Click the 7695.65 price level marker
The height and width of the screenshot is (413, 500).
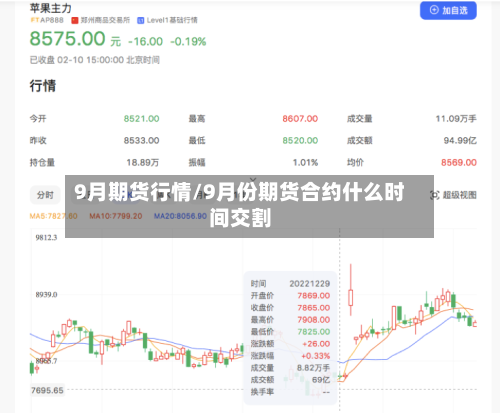click(47, 390)
